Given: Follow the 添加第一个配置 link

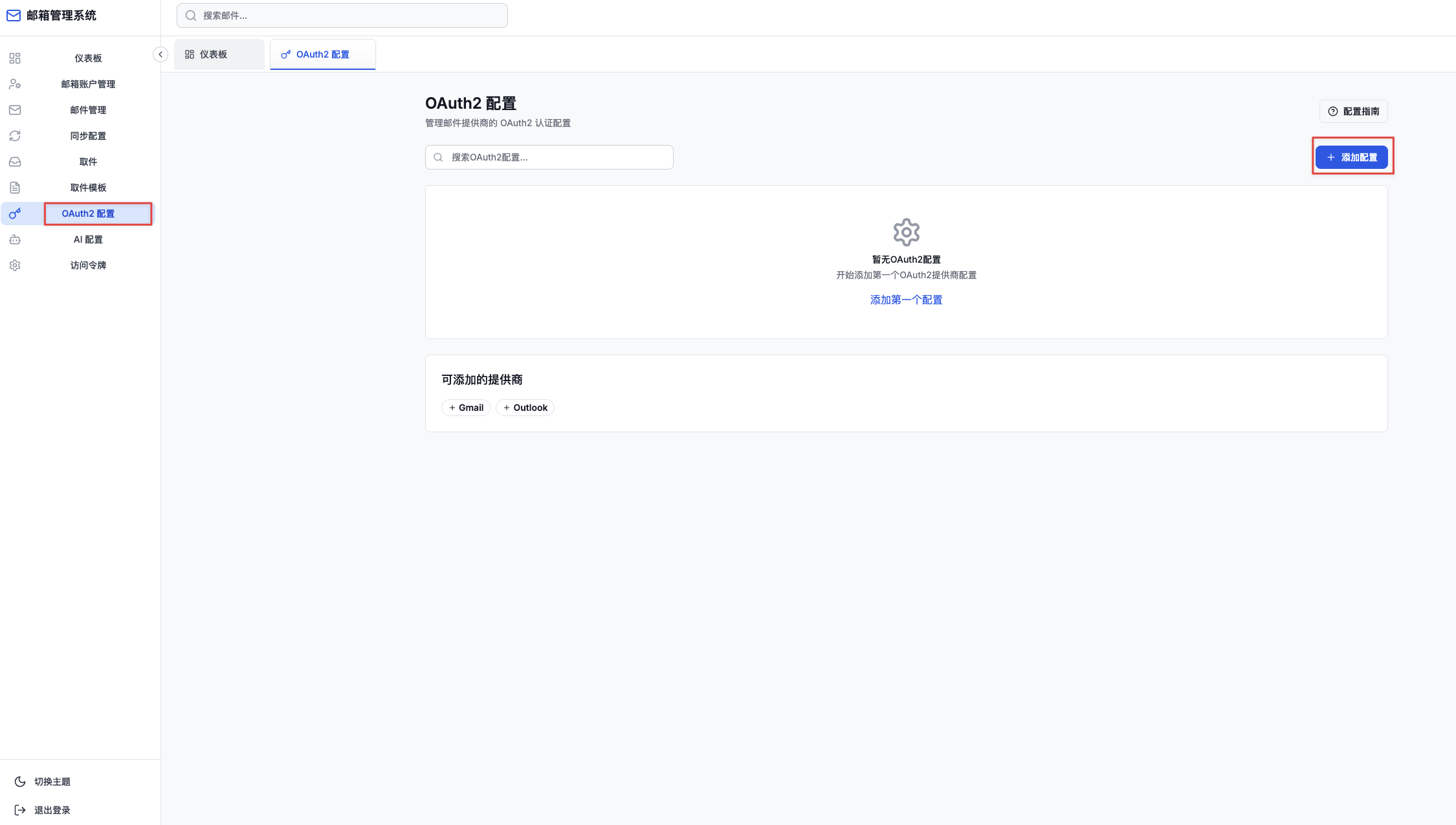Looking at the screenshot, I should [906, 300].
